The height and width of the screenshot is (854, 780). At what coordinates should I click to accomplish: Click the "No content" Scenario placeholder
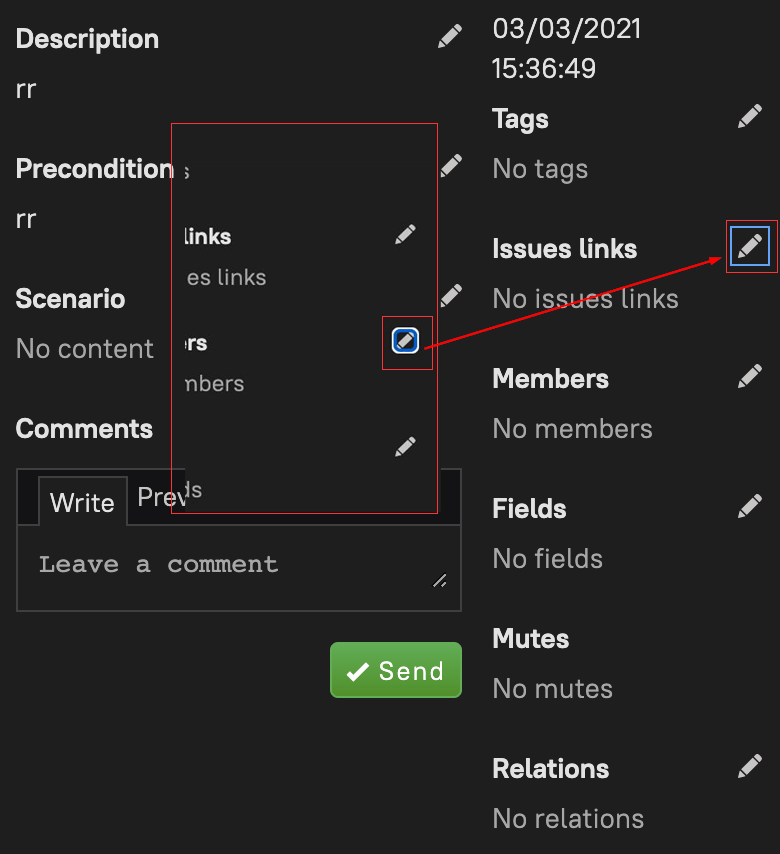click(85, 349)
